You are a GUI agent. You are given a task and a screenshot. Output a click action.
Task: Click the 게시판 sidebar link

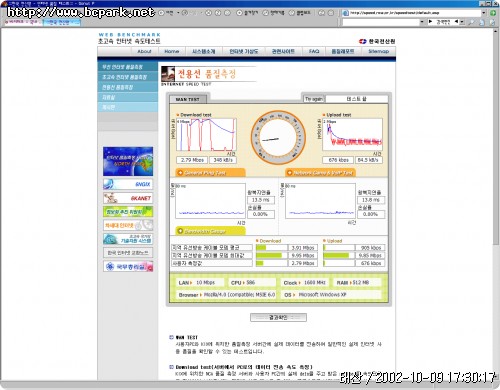coord(128,107)
